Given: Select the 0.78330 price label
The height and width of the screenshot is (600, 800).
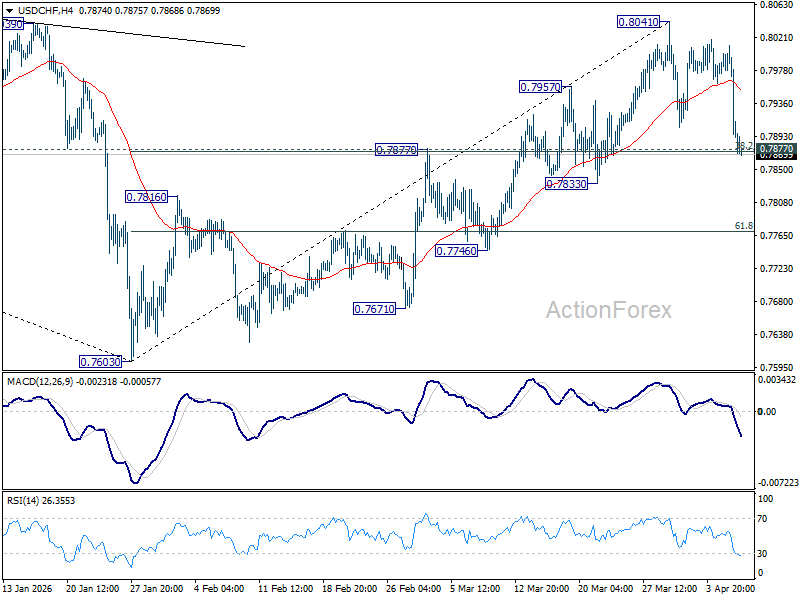Looking at the screenshot, I should tap(566, 184).
